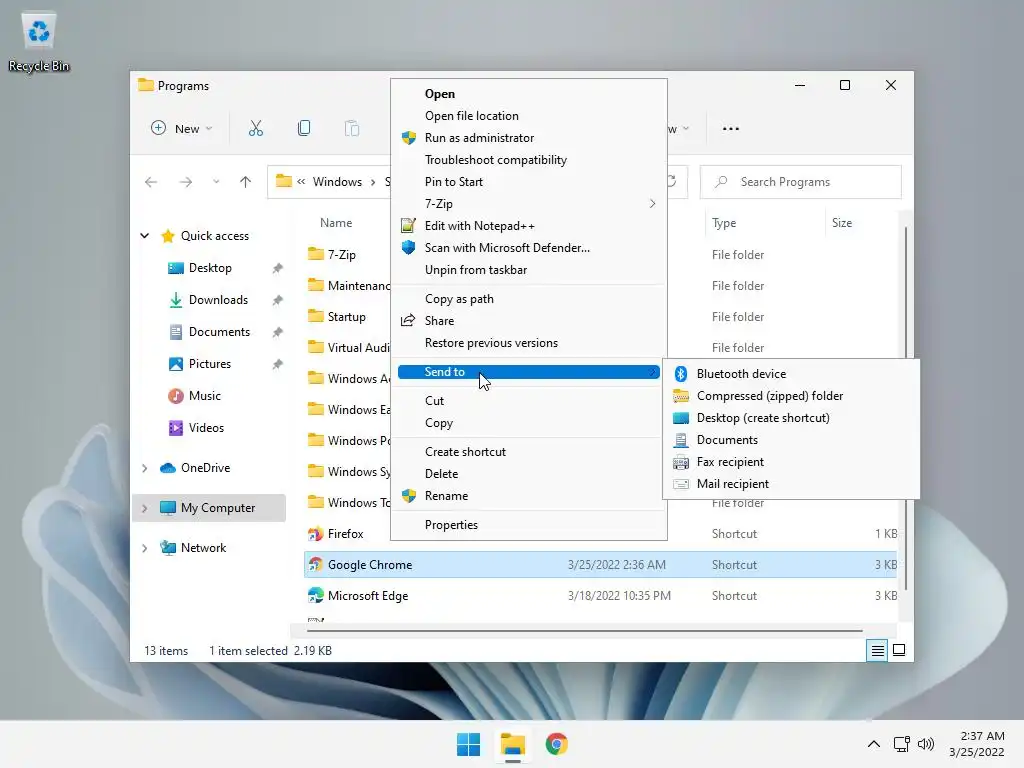This screenshot has width=1024, height=768.
Task: Select Unpin from taskbar
Action: pyautogui.click(x=528, y=270)
